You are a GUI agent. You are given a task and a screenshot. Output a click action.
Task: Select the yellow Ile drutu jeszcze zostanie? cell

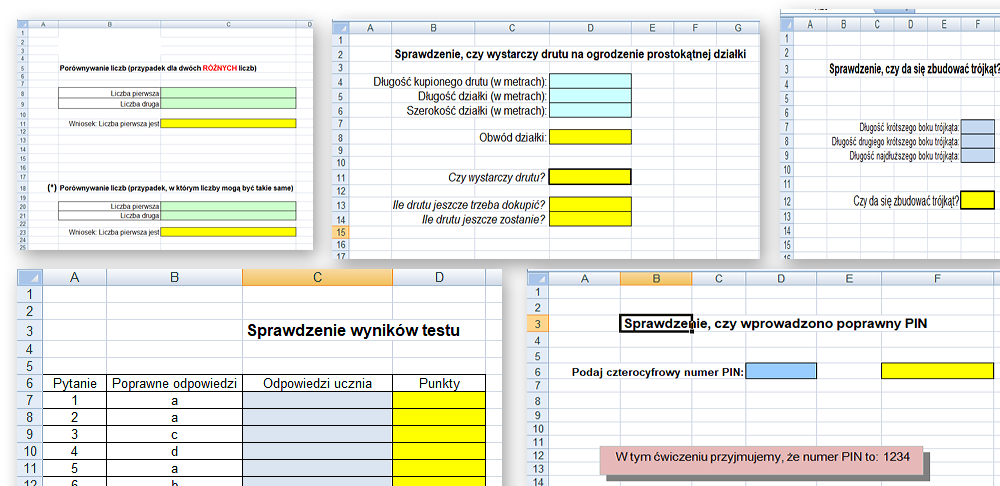590,218
